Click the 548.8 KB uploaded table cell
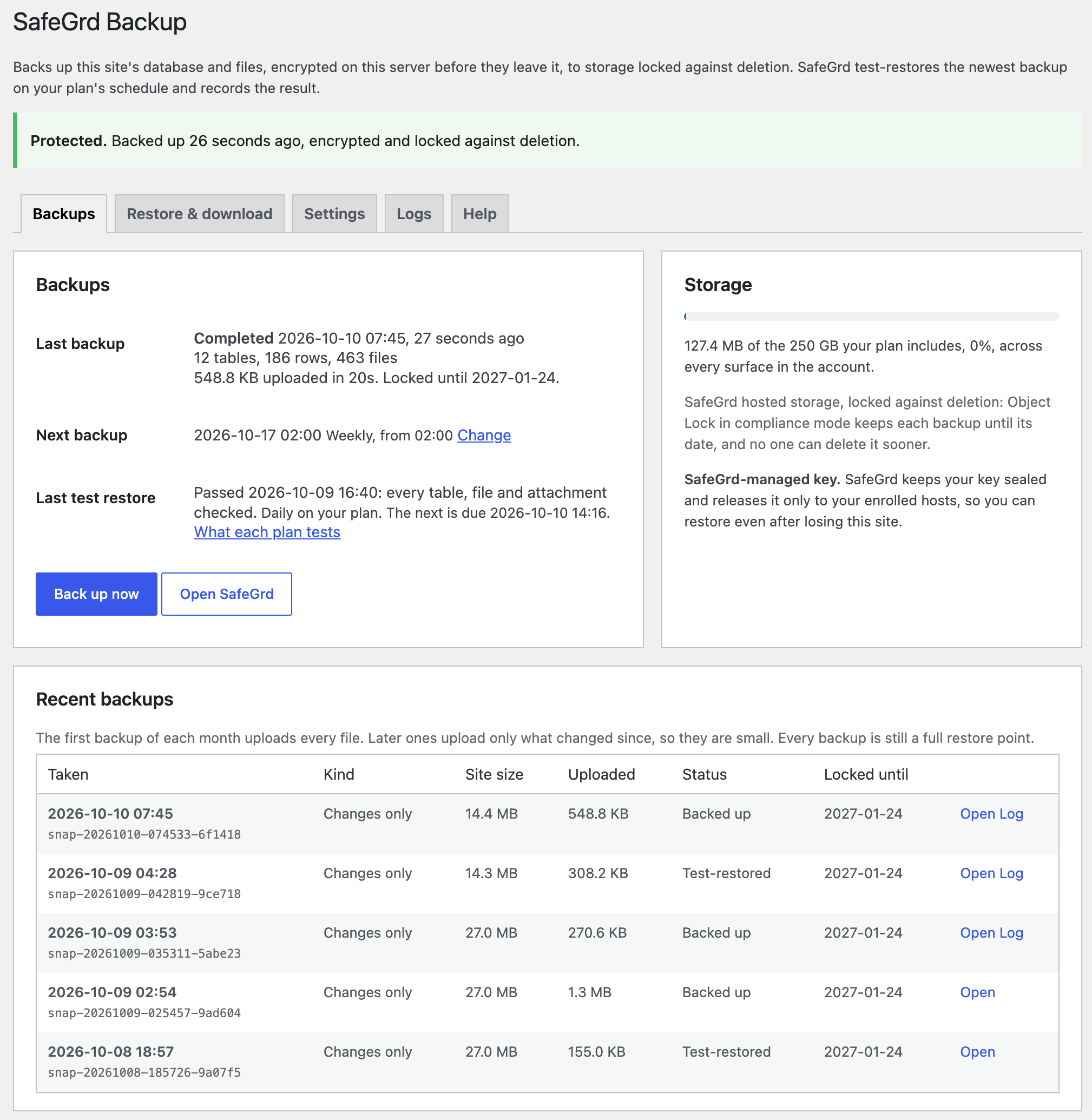 (x=598, y=814)
